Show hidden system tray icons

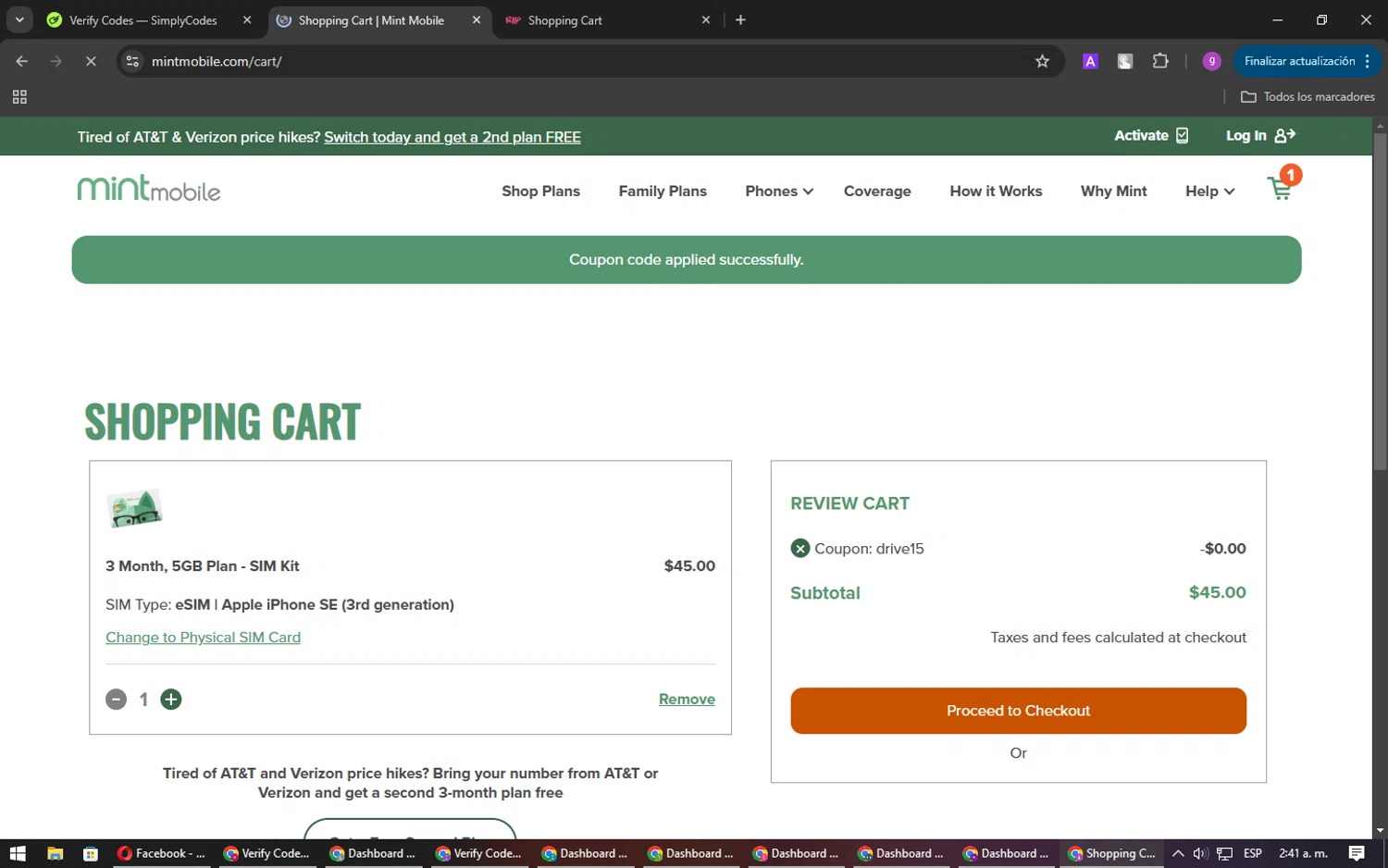click(x=1177, y=853)
